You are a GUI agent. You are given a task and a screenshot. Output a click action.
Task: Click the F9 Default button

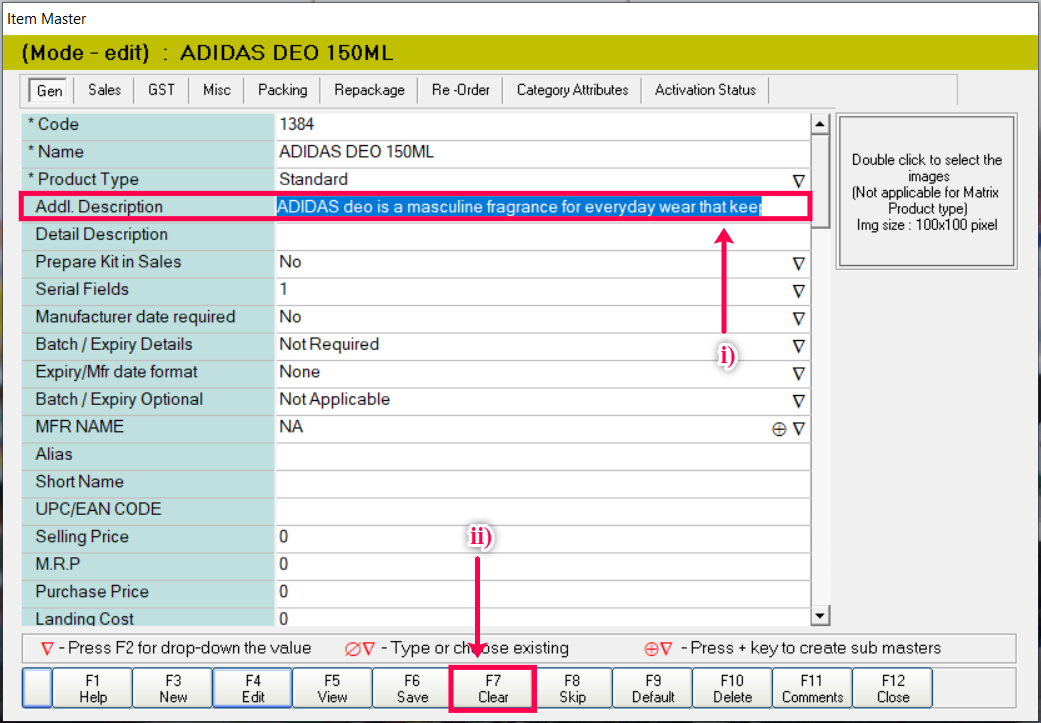(653, 688)
